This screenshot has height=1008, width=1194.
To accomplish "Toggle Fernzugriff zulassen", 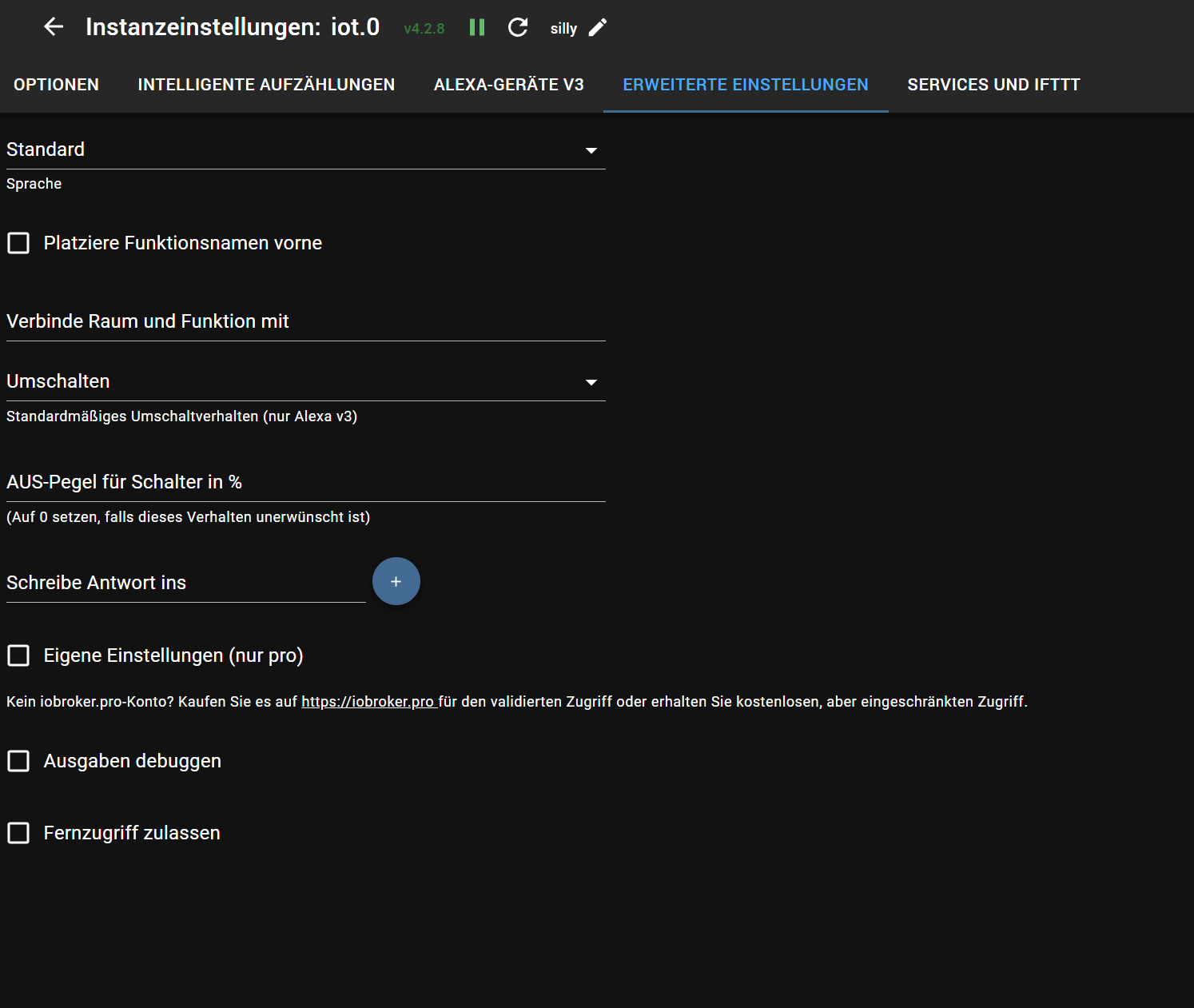I will click(18, 833).
